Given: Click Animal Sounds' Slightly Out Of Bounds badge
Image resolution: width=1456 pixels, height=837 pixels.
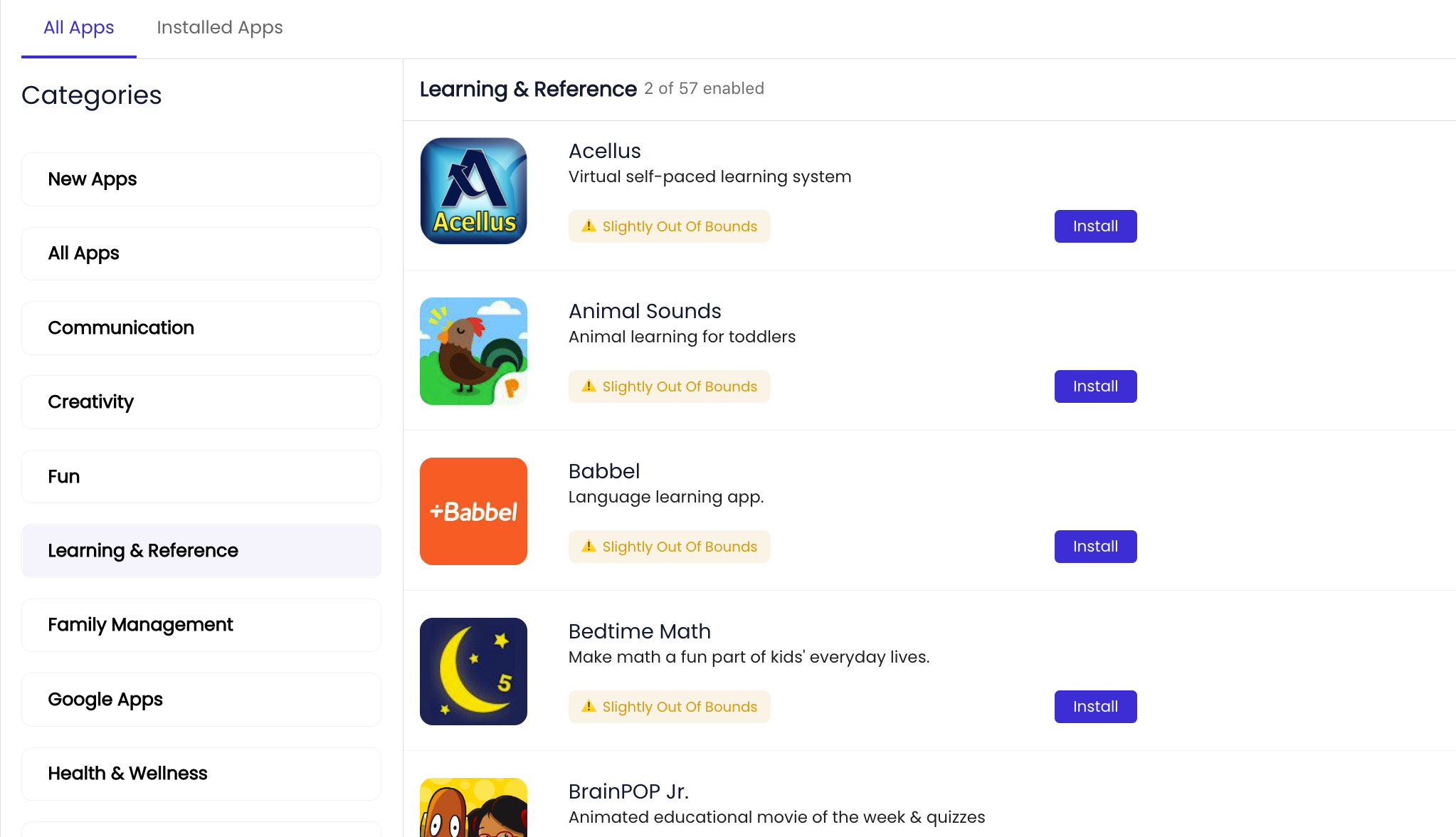Looking at the screenshot, I should click(669, 386).
